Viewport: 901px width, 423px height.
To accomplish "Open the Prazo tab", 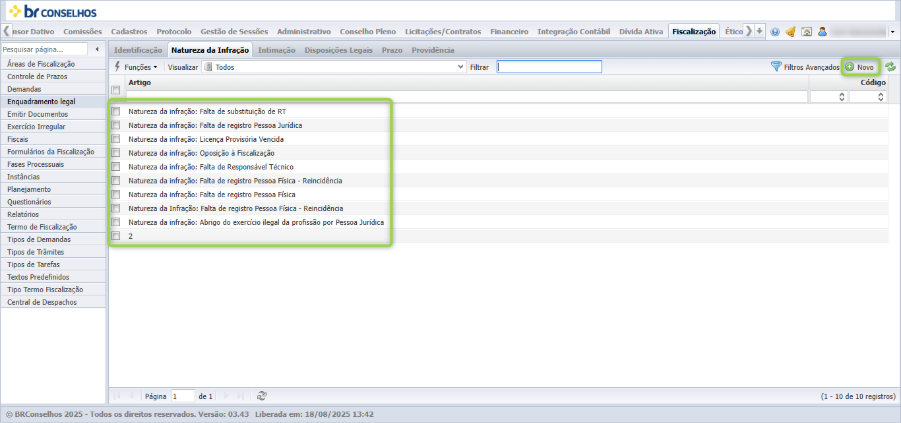I will tap(392, 50).
